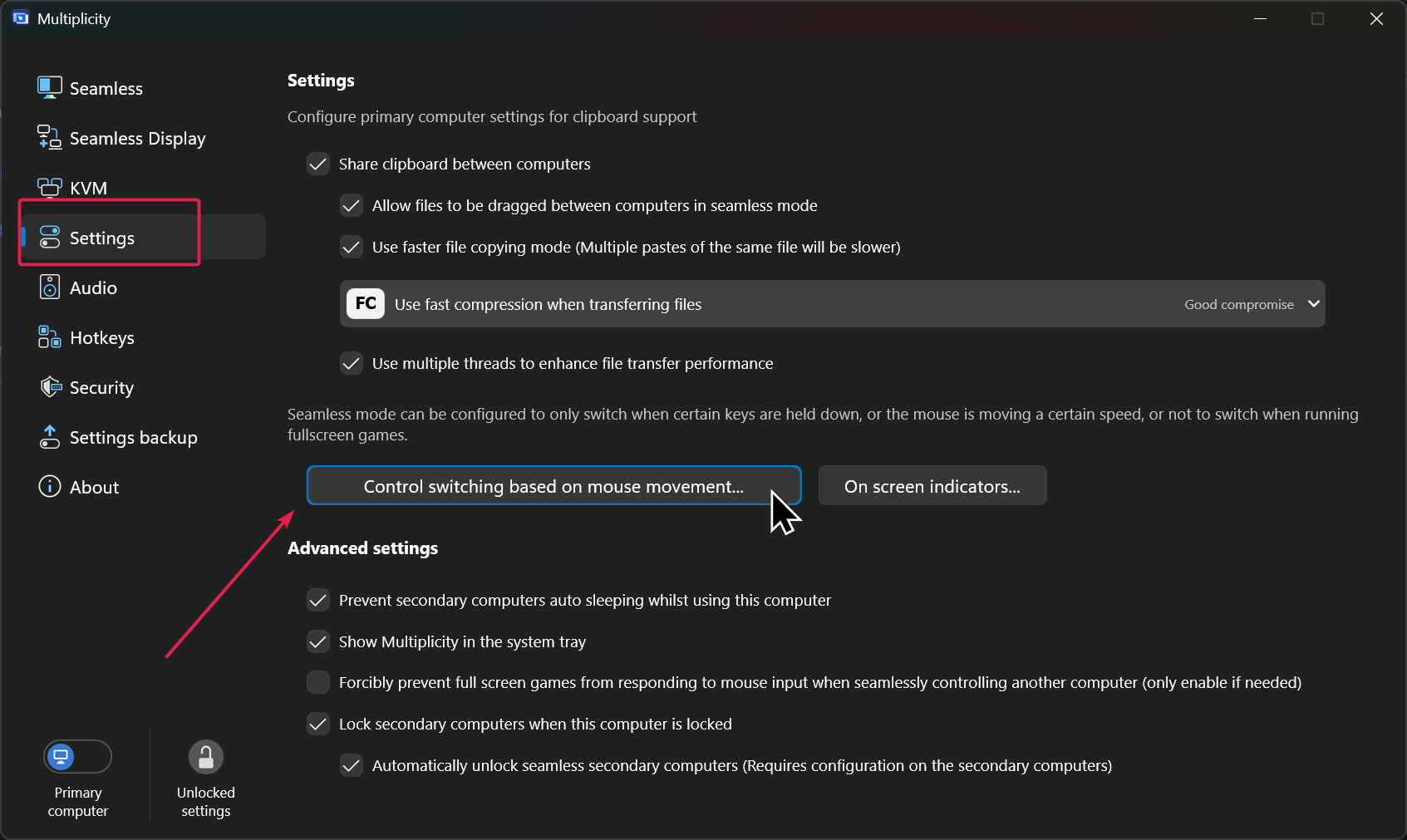Screen dimensions: 1407x840
Task: Open the Settings page in the sidebar
Action: [x=102, y=238]
